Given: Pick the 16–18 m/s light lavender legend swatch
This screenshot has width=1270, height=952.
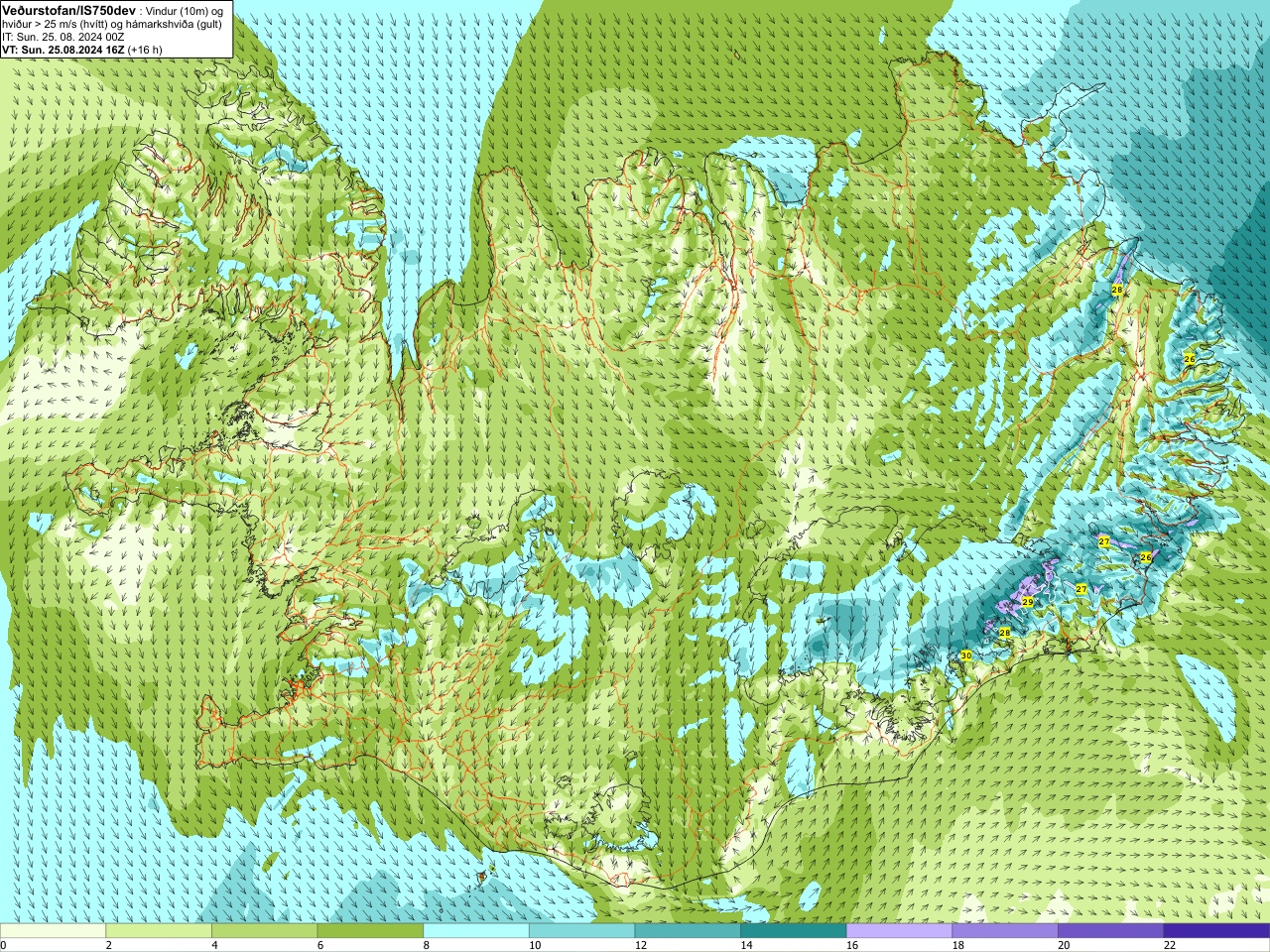Looking at the screenshot, I should [899, 931].
